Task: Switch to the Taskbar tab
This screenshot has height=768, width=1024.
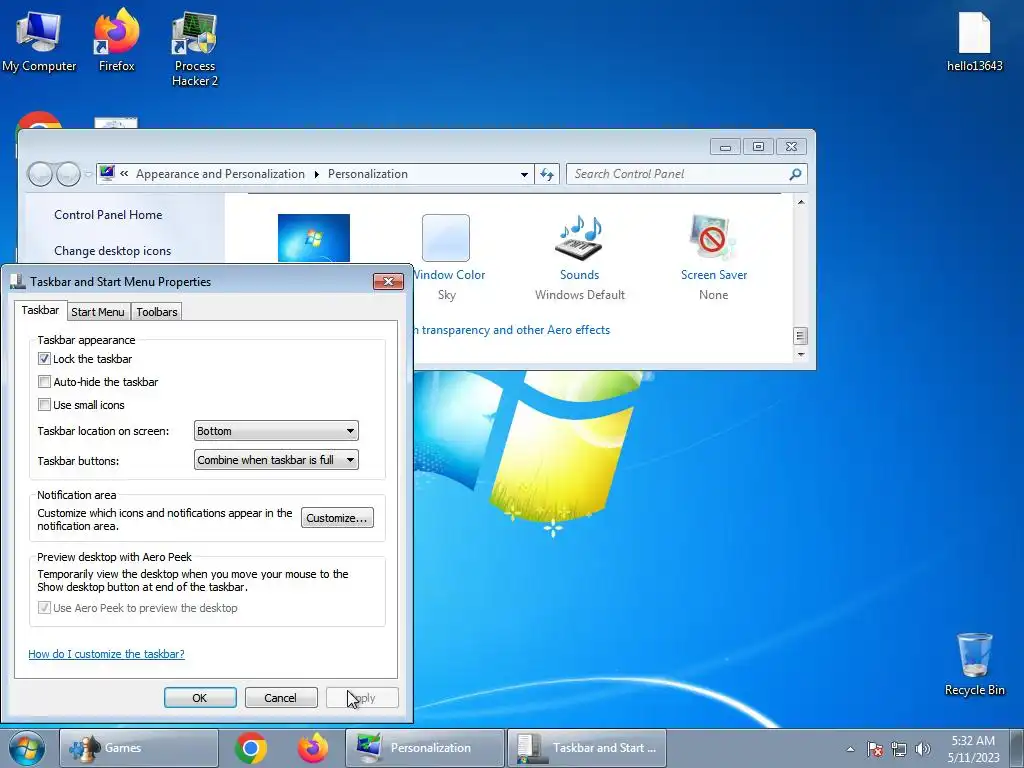Action: click(40, 310)
